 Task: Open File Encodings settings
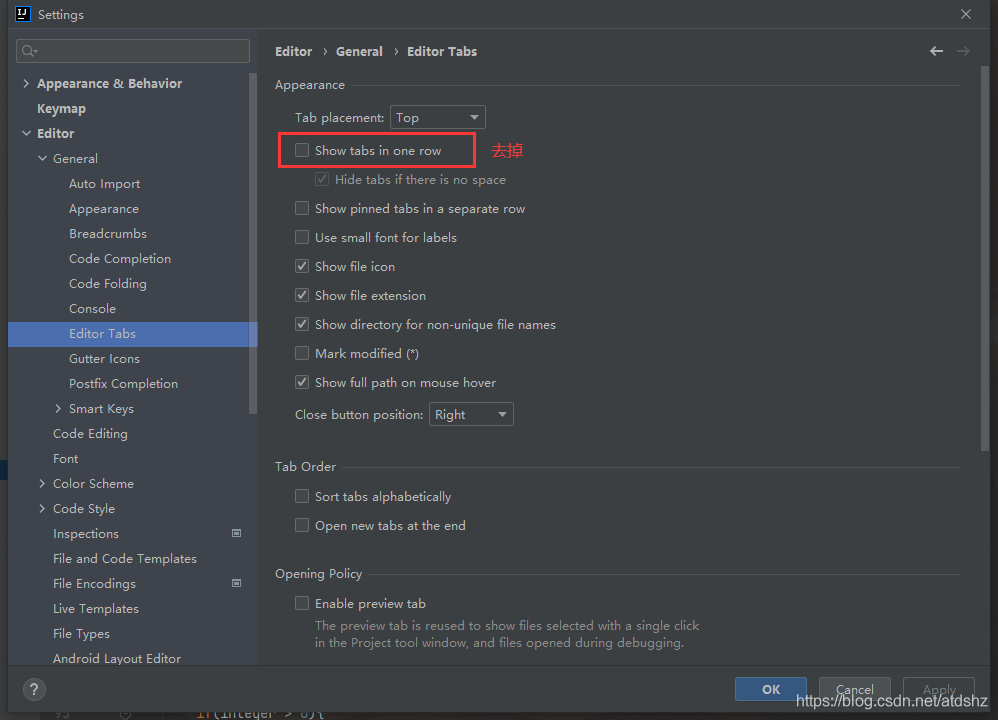[94, 584]
